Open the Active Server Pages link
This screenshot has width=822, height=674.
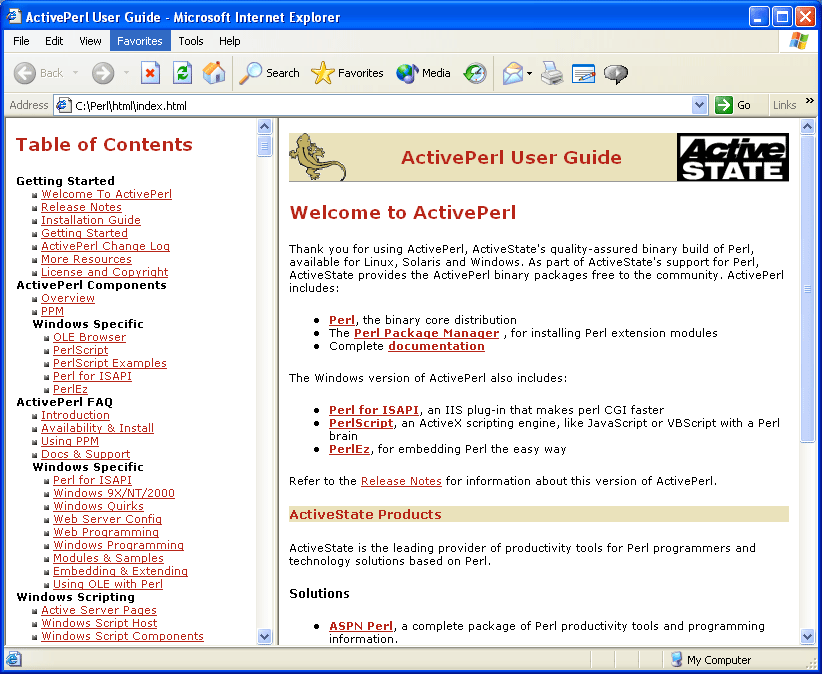(99, 610)
